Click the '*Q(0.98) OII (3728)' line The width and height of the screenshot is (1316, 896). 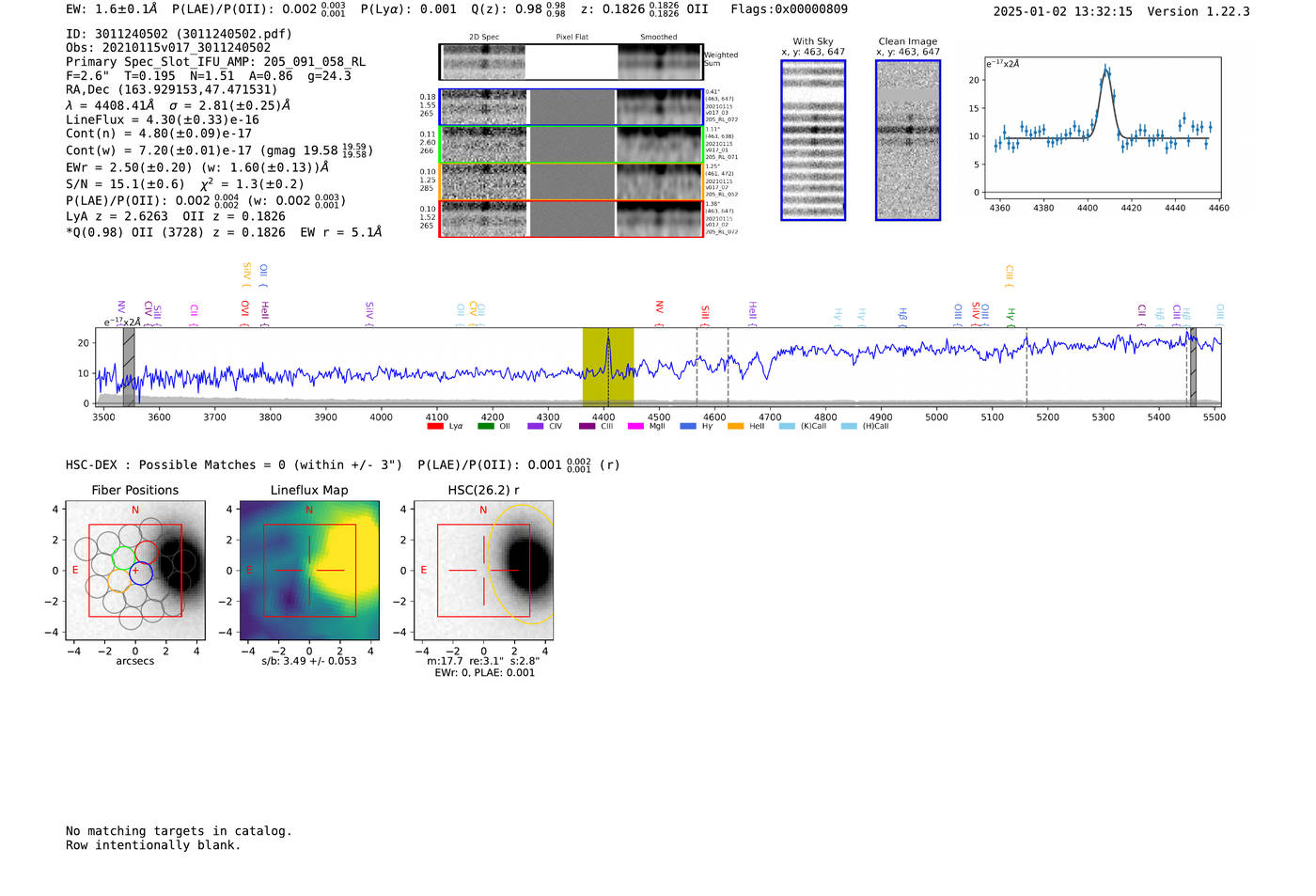(224, 232)
